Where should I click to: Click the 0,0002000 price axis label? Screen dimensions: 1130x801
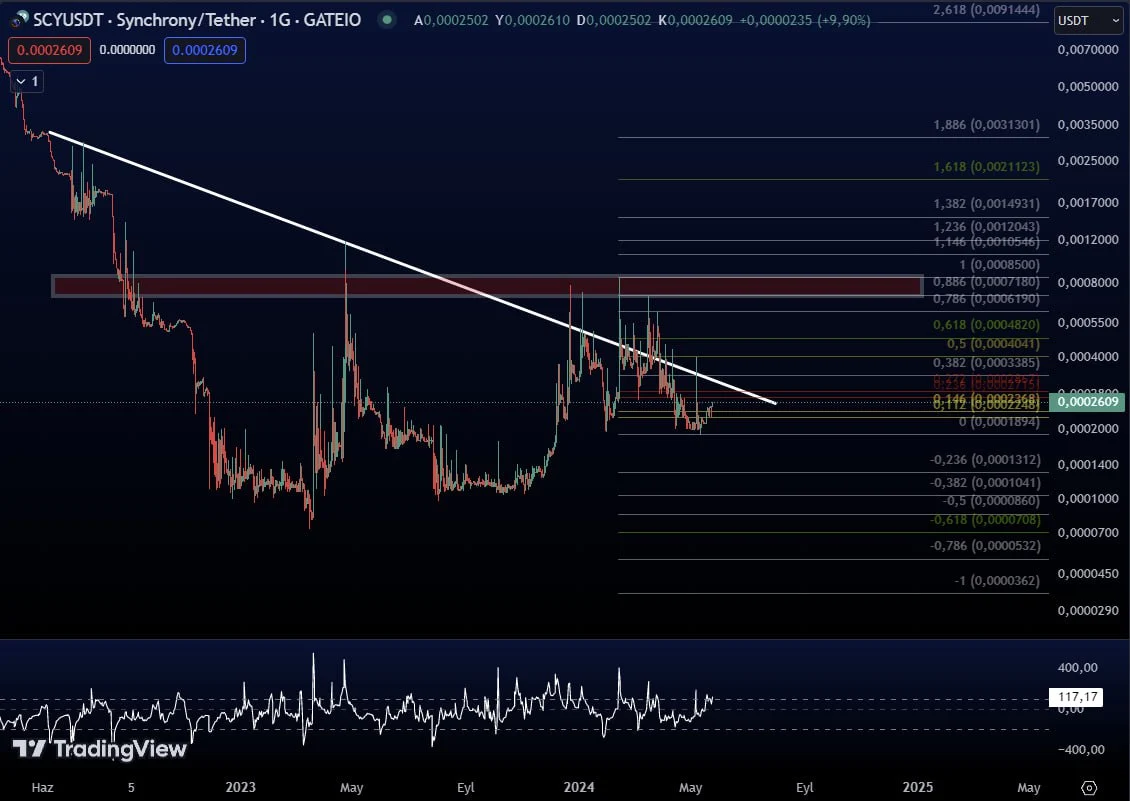[1088, 428]
